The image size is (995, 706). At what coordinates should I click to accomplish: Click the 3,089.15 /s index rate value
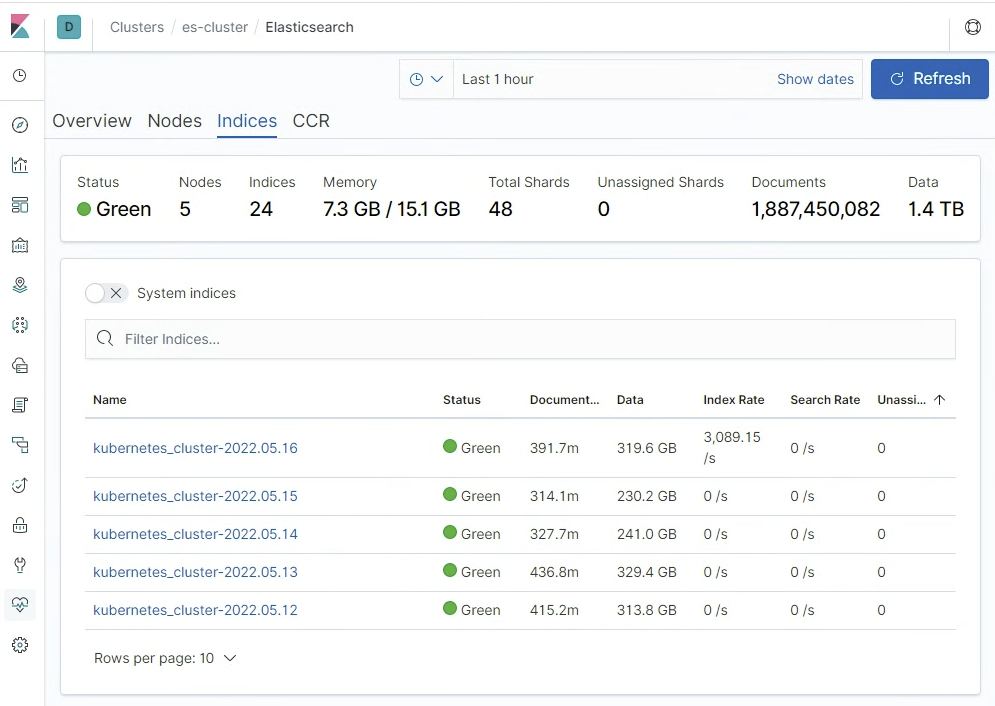(x=732, y=447)
